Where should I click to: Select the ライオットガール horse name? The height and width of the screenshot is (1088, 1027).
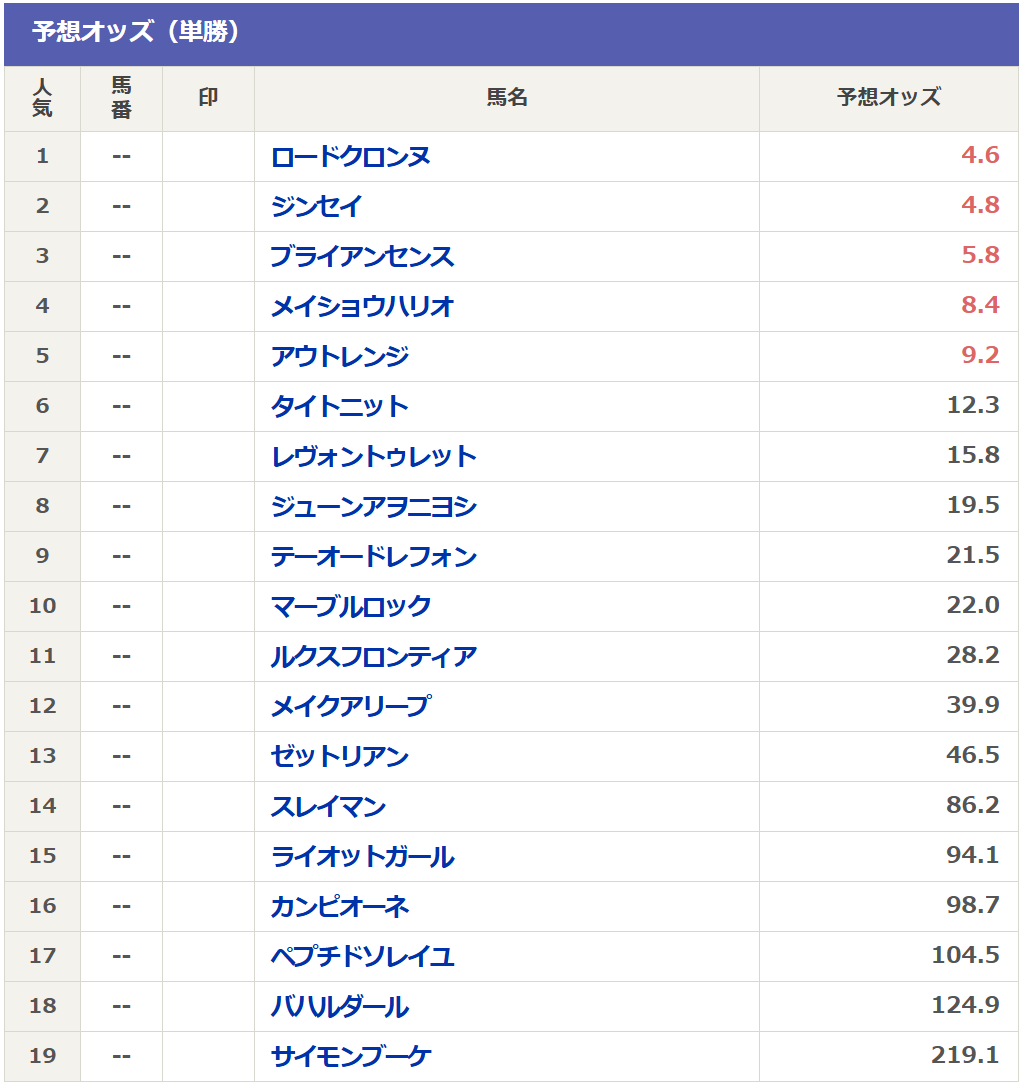point(362,857)
